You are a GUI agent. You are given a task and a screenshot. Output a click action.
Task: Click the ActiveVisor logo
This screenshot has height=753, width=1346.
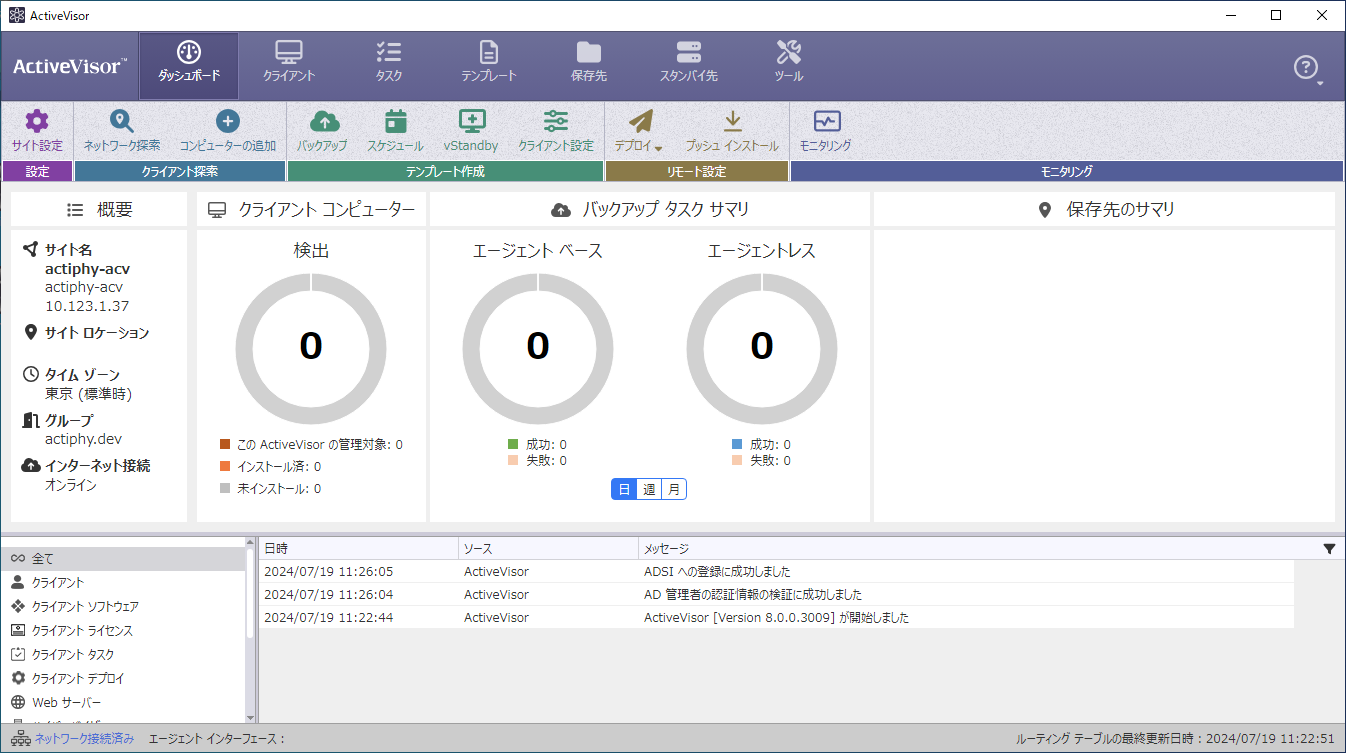click(70, 67)
